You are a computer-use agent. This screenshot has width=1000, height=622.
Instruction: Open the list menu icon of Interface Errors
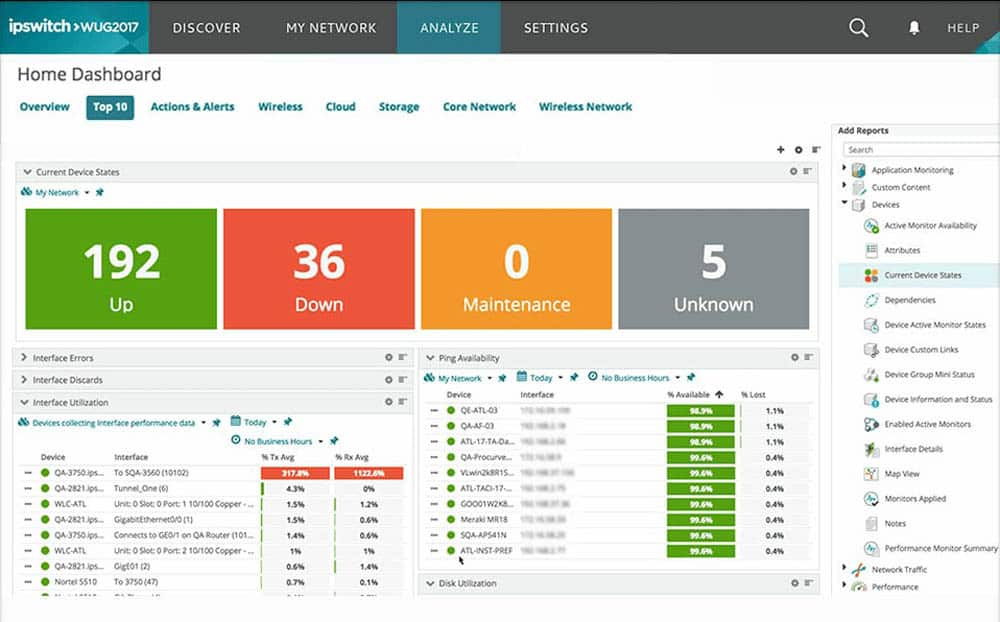pyautogui.click(x=402, y=357)
